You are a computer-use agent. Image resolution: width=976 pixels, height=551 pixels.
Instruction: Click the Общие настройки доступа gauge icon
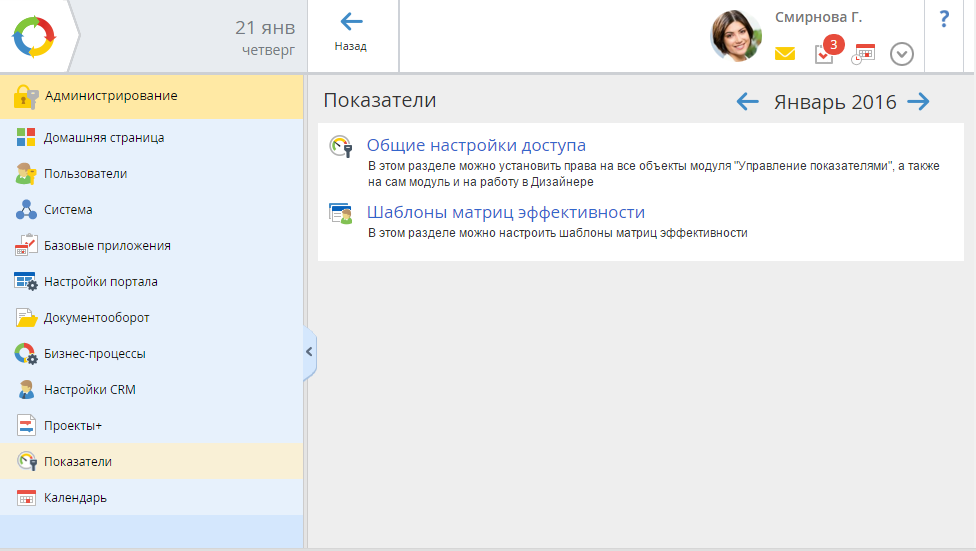click(x=341, y=147)
